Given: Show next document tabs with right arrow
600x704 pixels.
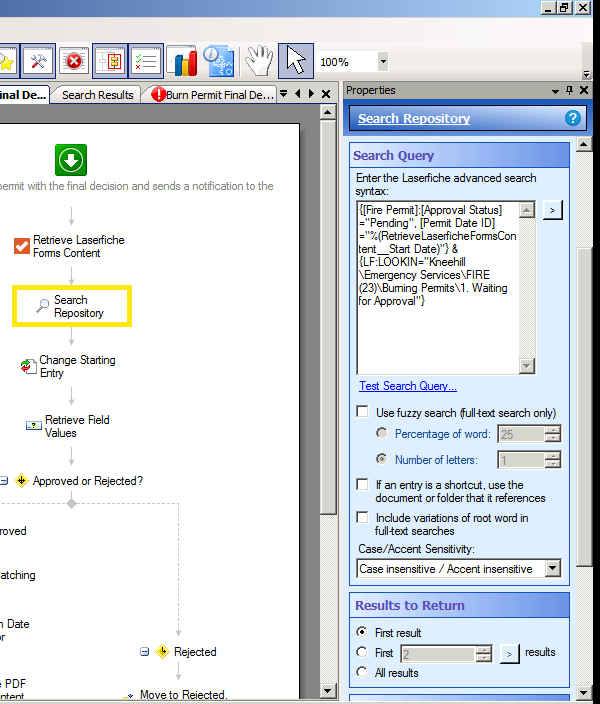Looking at the screenshot, I should 311,94.
